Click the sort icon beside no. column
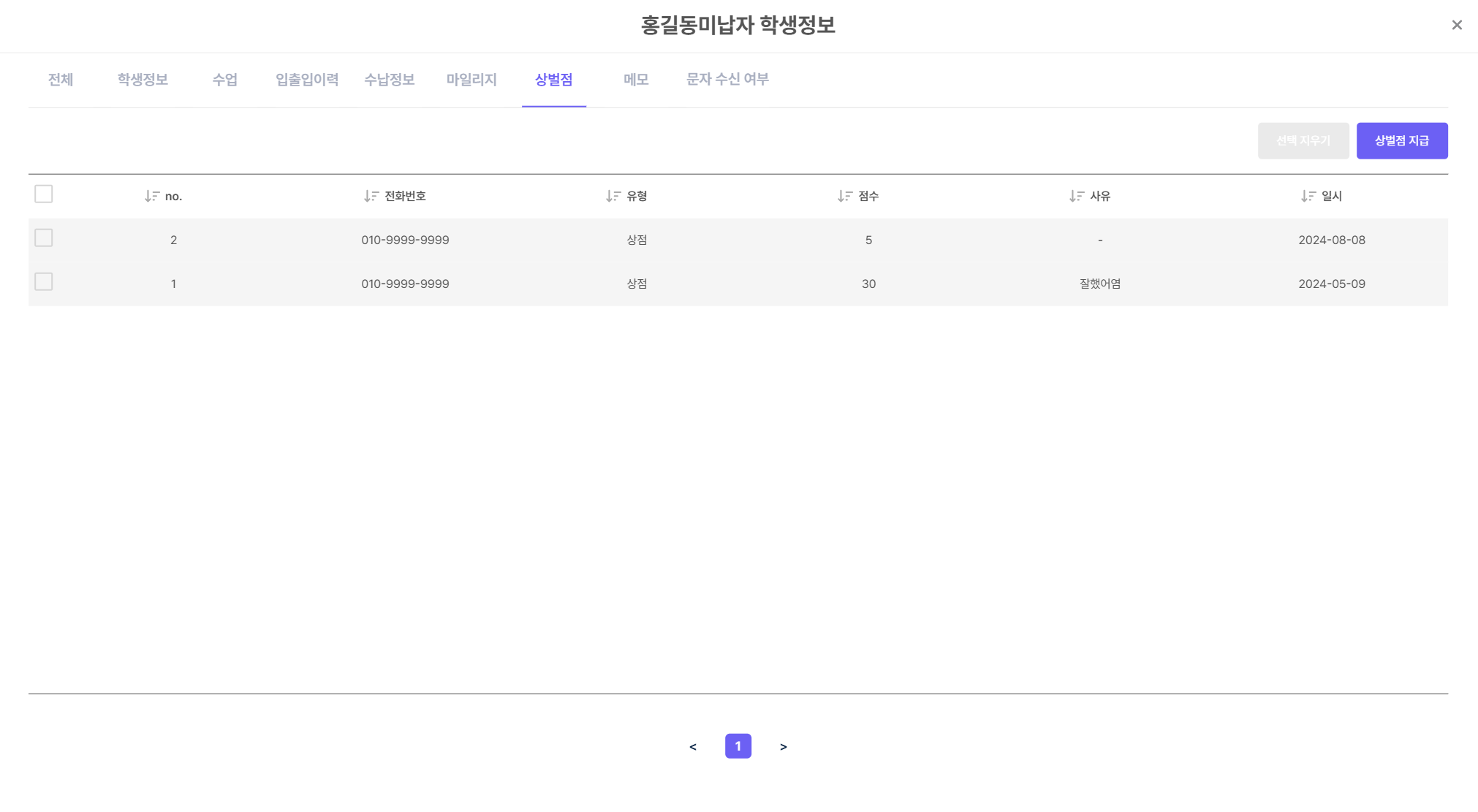Screen dimensions: 1478x812 click(152, 196)
